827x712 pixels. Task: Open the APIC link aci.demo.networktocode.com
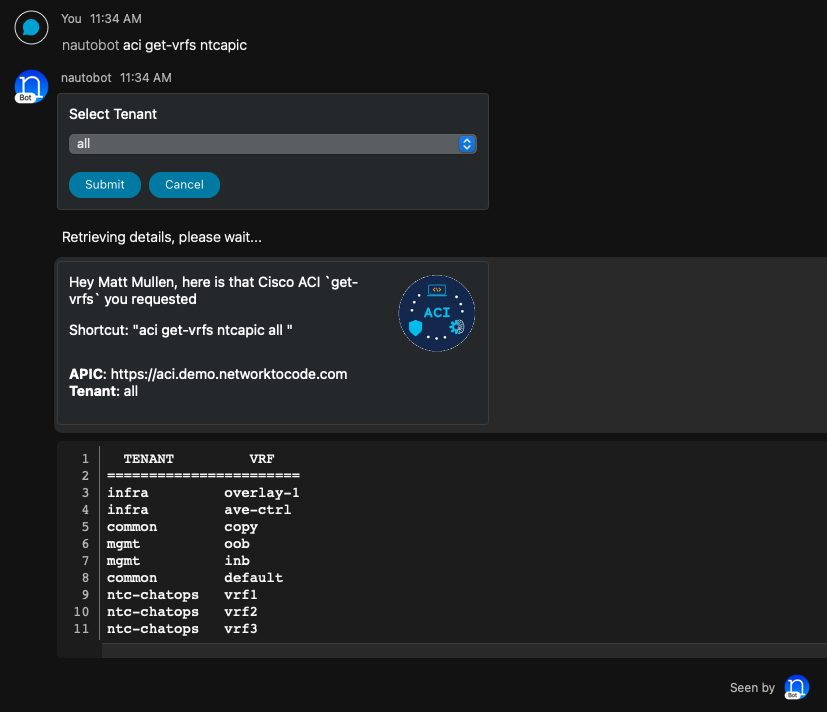click(229, 374)
